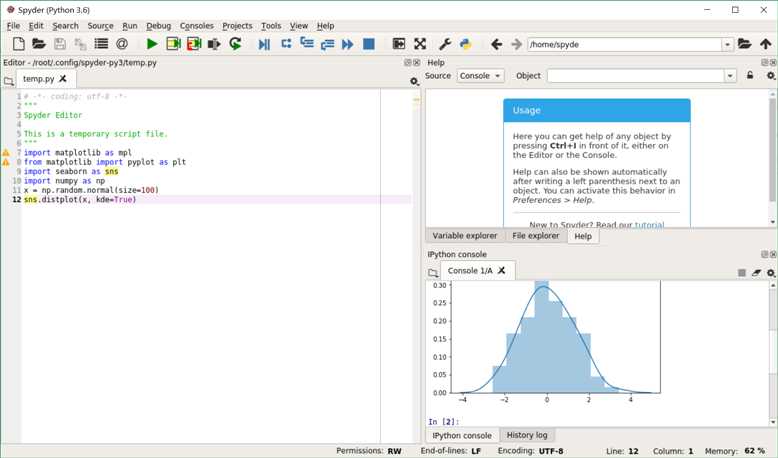Click the IPython console vertical scrollbar
The image size is (778, 458).
click(773, 353)
